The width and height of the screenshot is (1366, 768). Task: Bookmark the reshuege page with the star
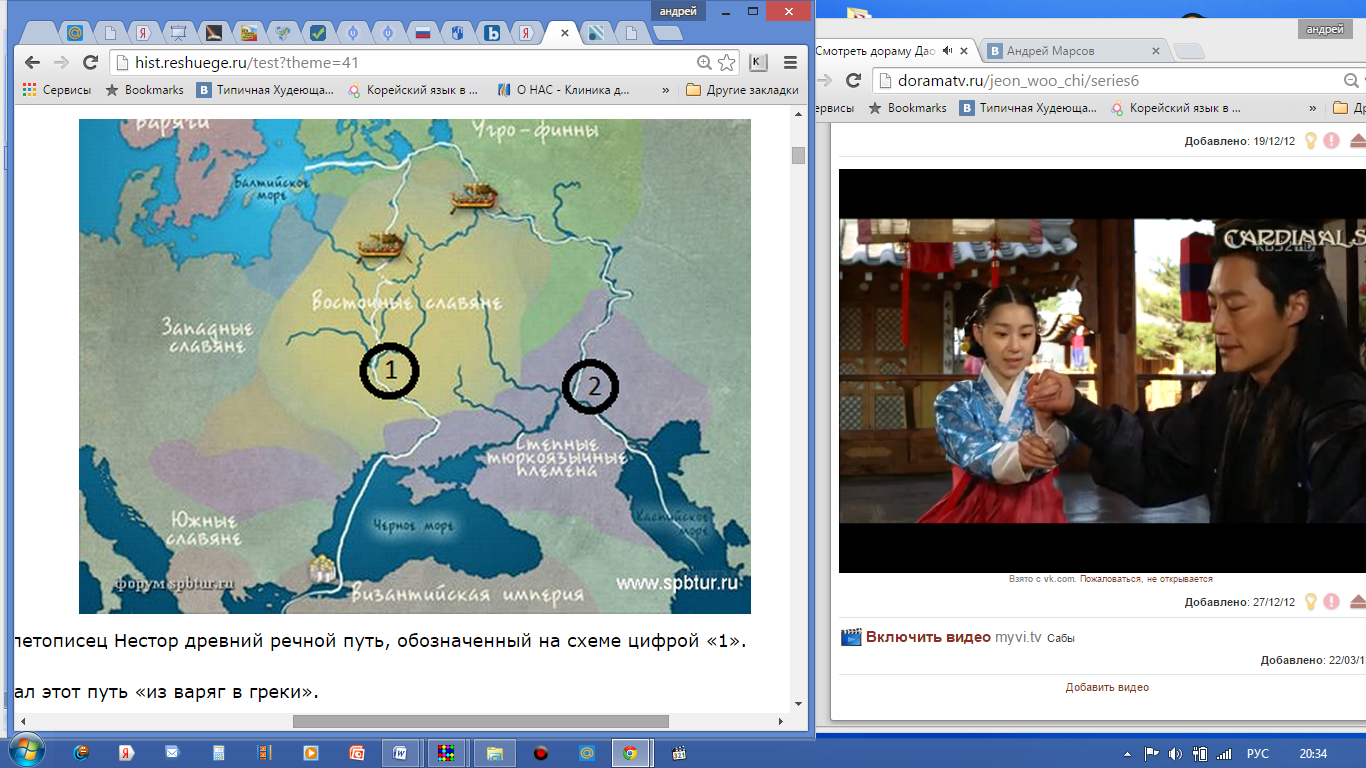[x=727, y=62]
